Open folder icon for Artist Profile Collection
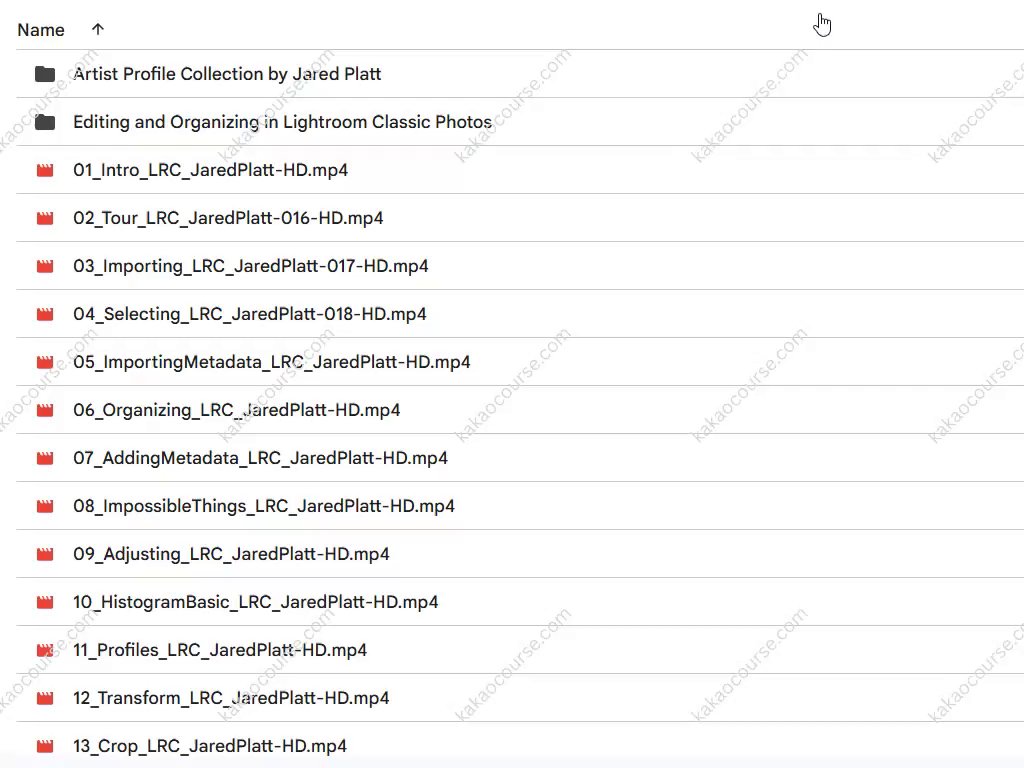The width and height of the screenshot is (1024, 768). tap(45, 74)
